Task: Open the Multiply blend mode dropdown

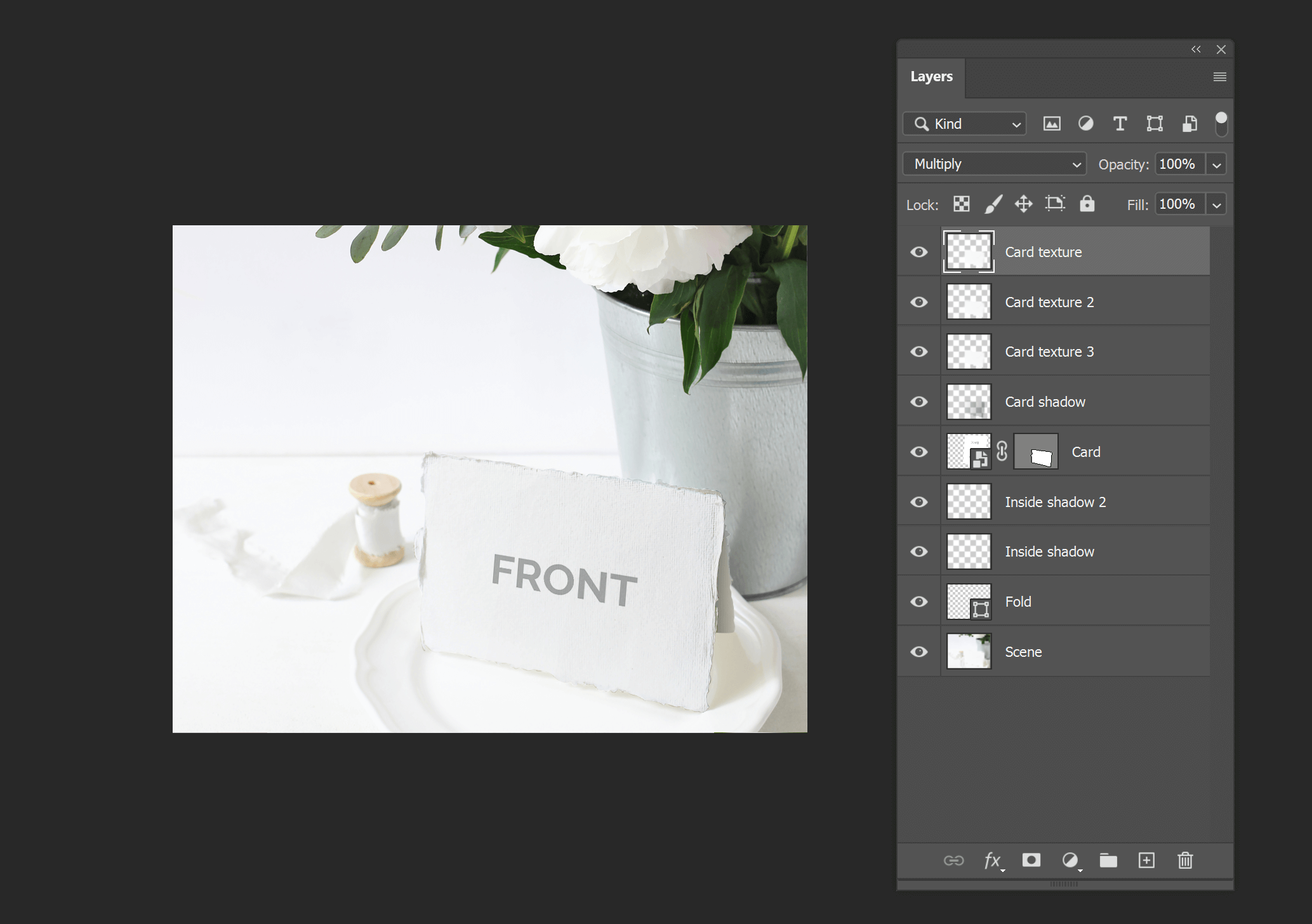Action: tap(993, 163)
